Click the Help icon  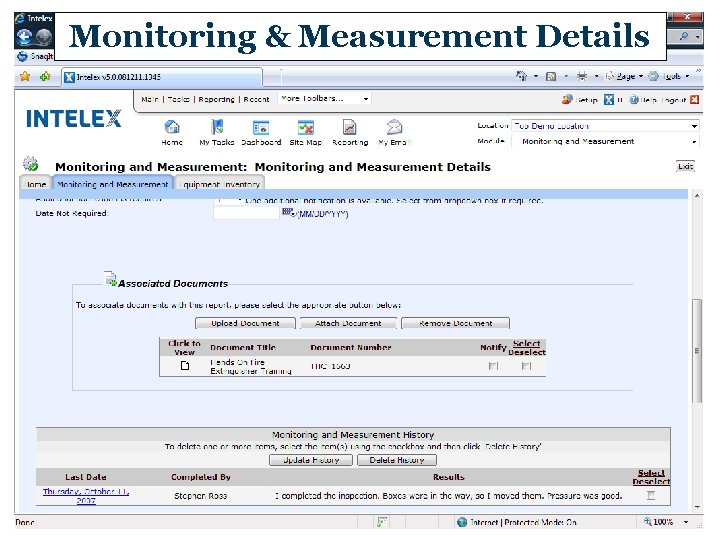(634, 99)
